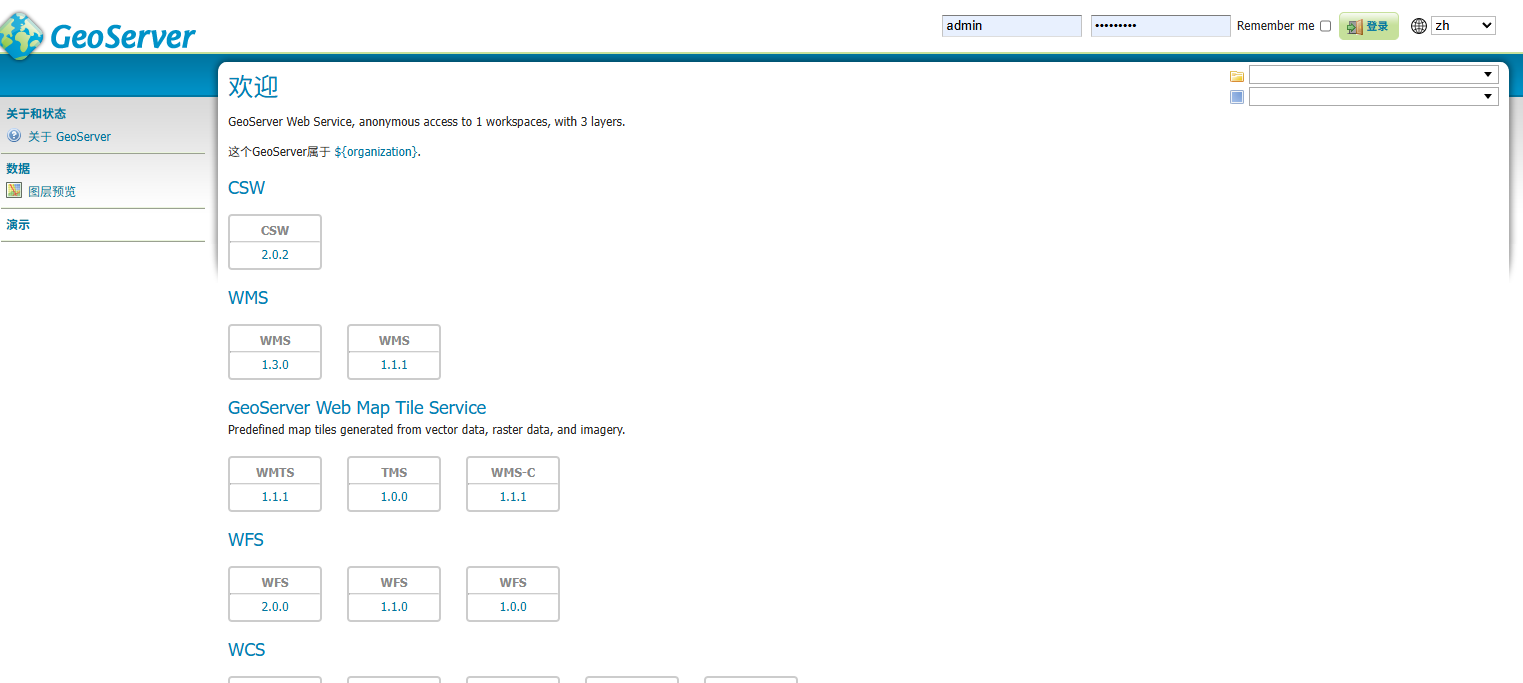
Task: Click the yellow workspace folder icon
Action: [1237, 76]
